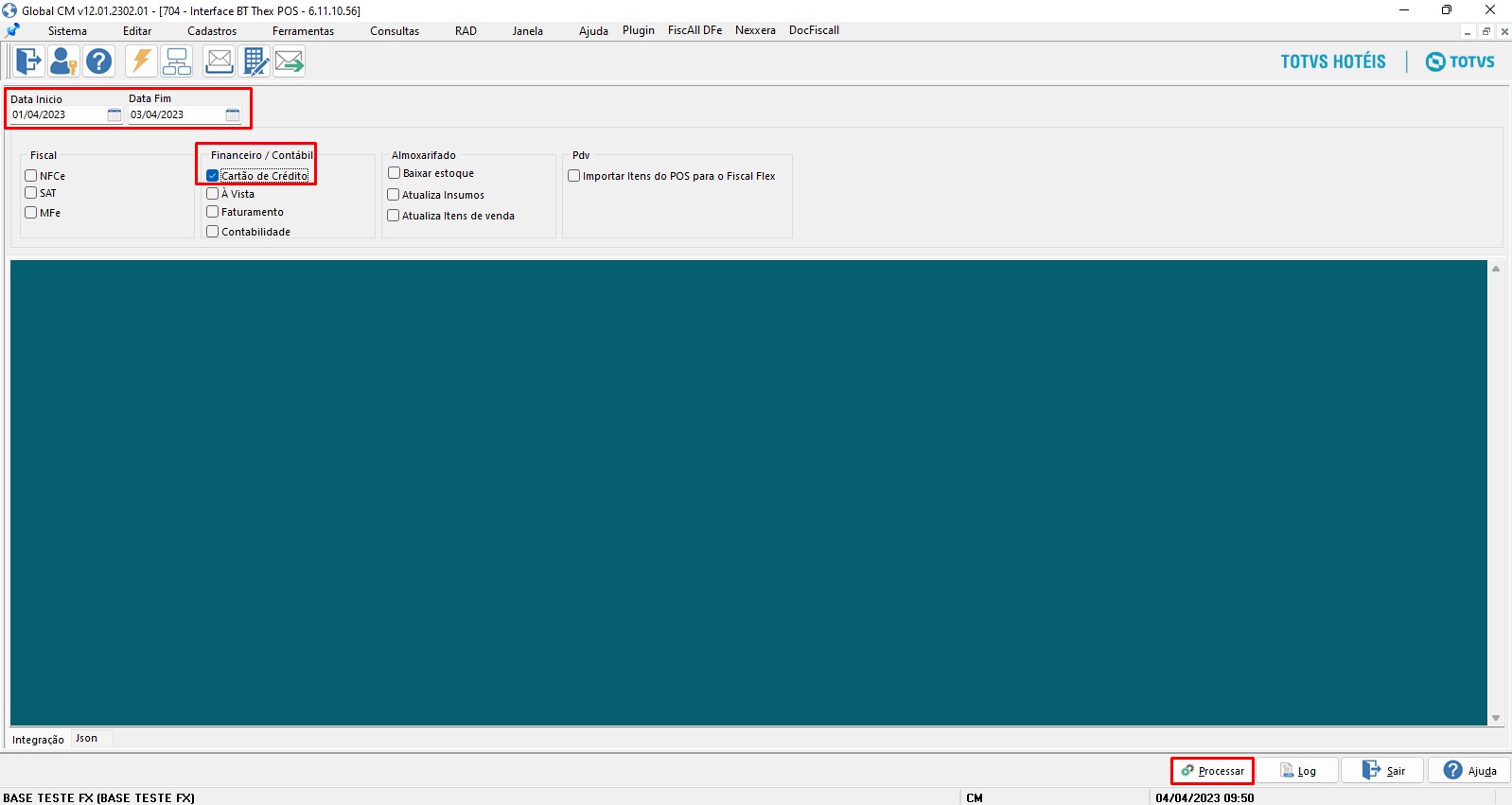
Task: Open the network hierarchy diagram icon
Action: pyautogui.click(x=176, y=61)
